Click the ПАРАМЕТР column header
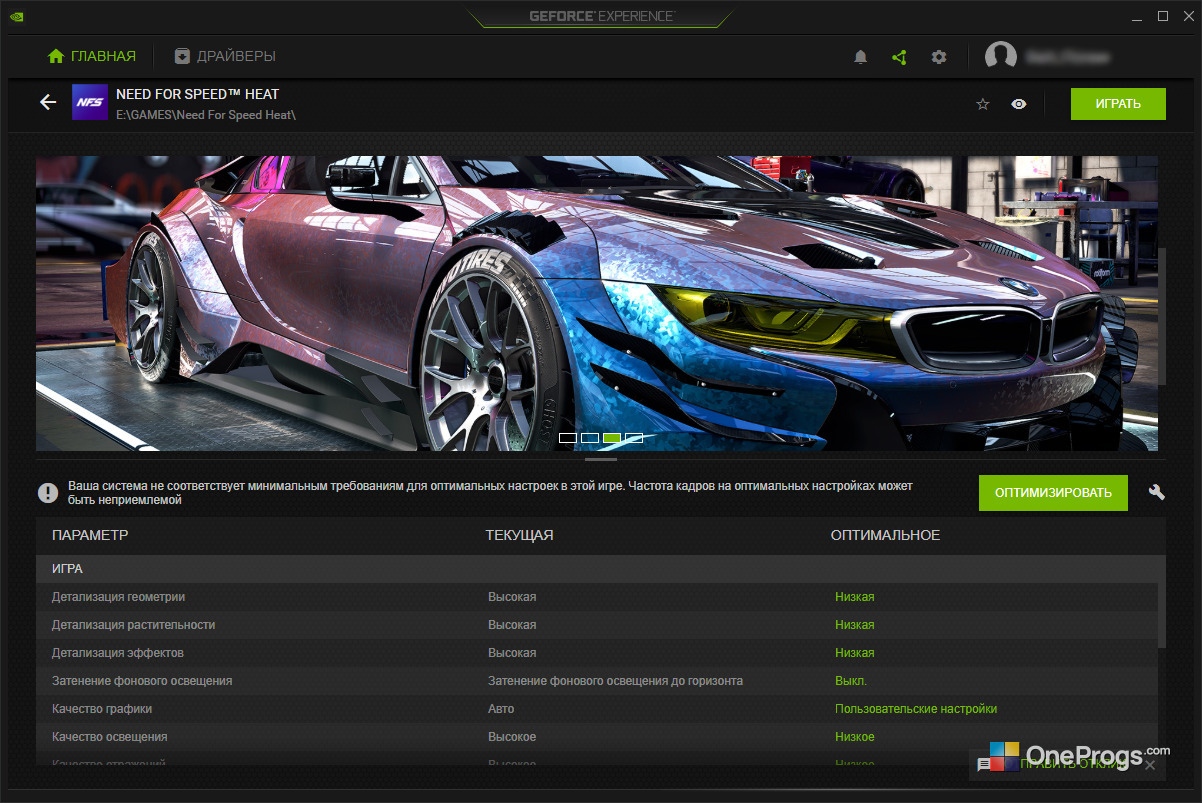 point(90,535)
